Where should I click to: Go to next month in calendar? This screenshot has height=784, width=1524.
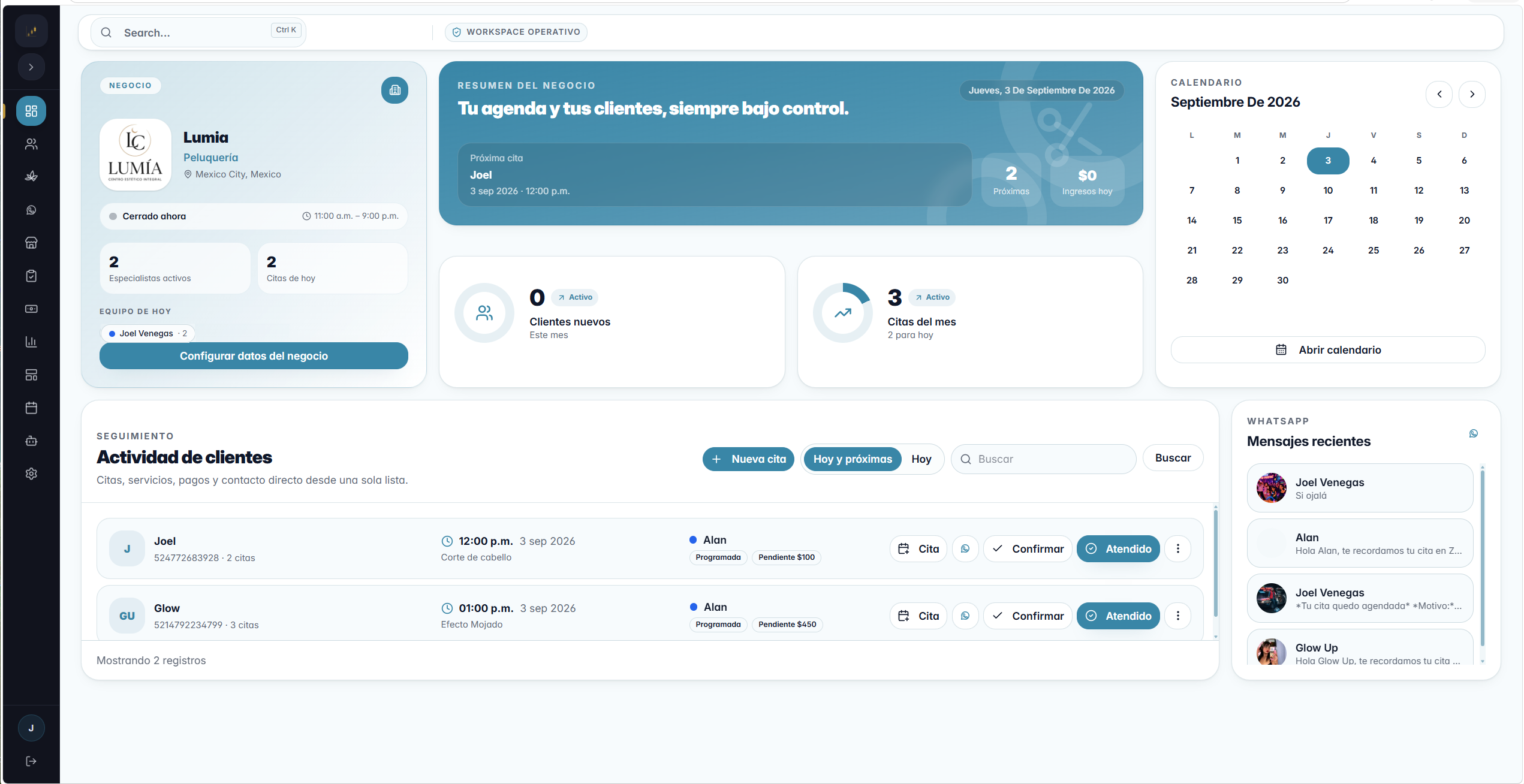[1472, 94]
